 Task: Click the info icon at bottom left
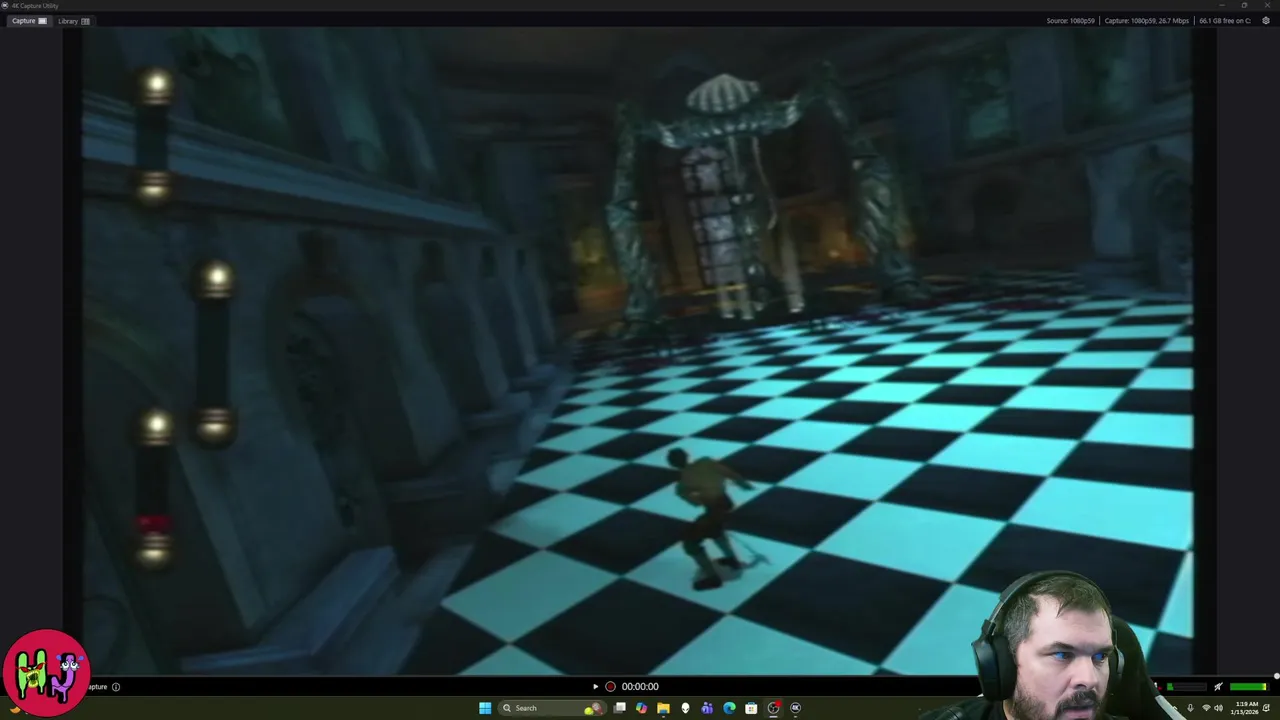tap(116, 687)
